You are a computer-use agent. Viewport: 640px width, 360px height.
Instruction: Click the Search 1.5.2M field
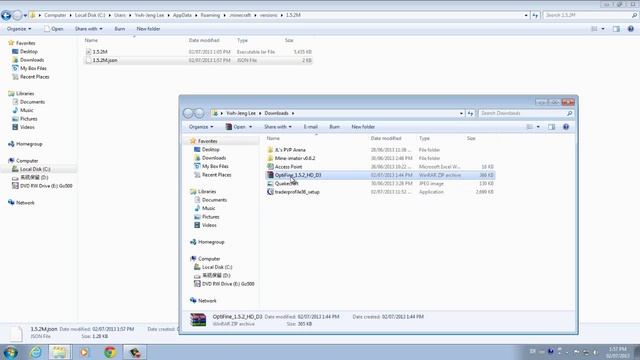[588, 15]
